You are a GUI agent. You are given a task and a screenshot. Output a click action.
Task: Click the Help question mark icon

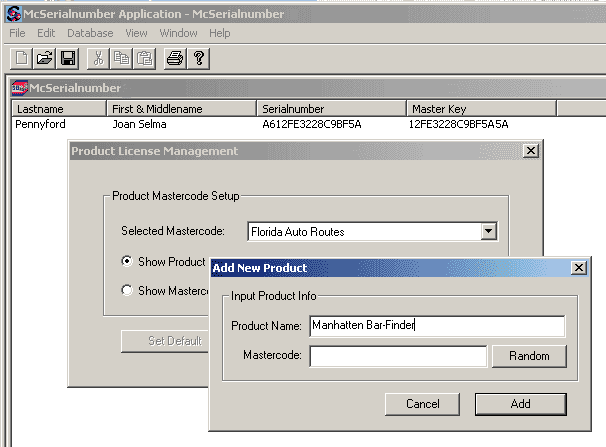coord(199,59)
